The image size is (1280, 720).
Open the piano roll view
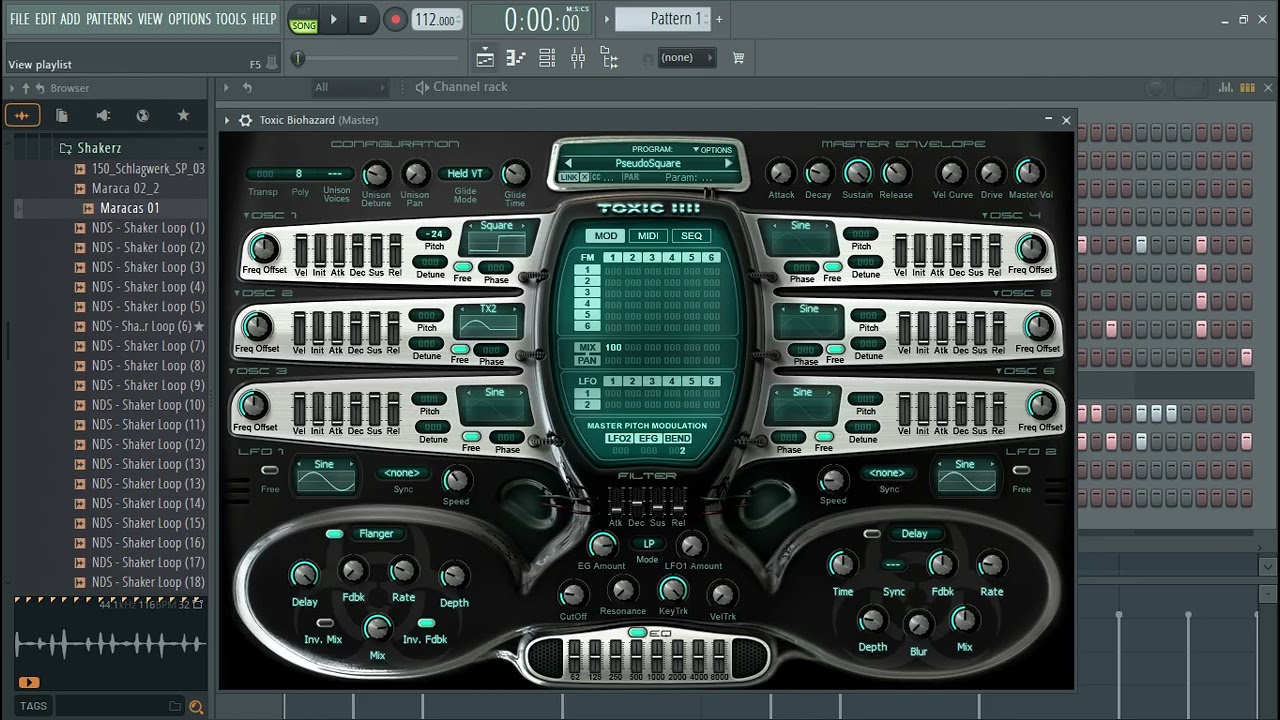(516, 58)
